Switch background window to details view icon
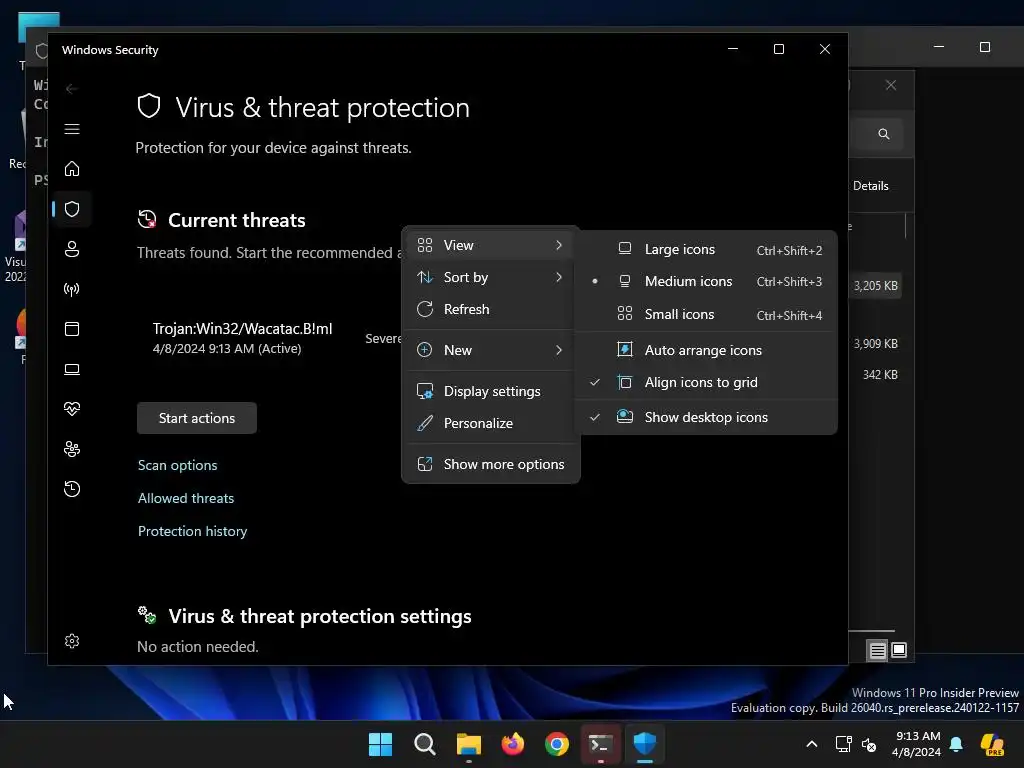Screen dimensions: 1024x768 [878, 650]
